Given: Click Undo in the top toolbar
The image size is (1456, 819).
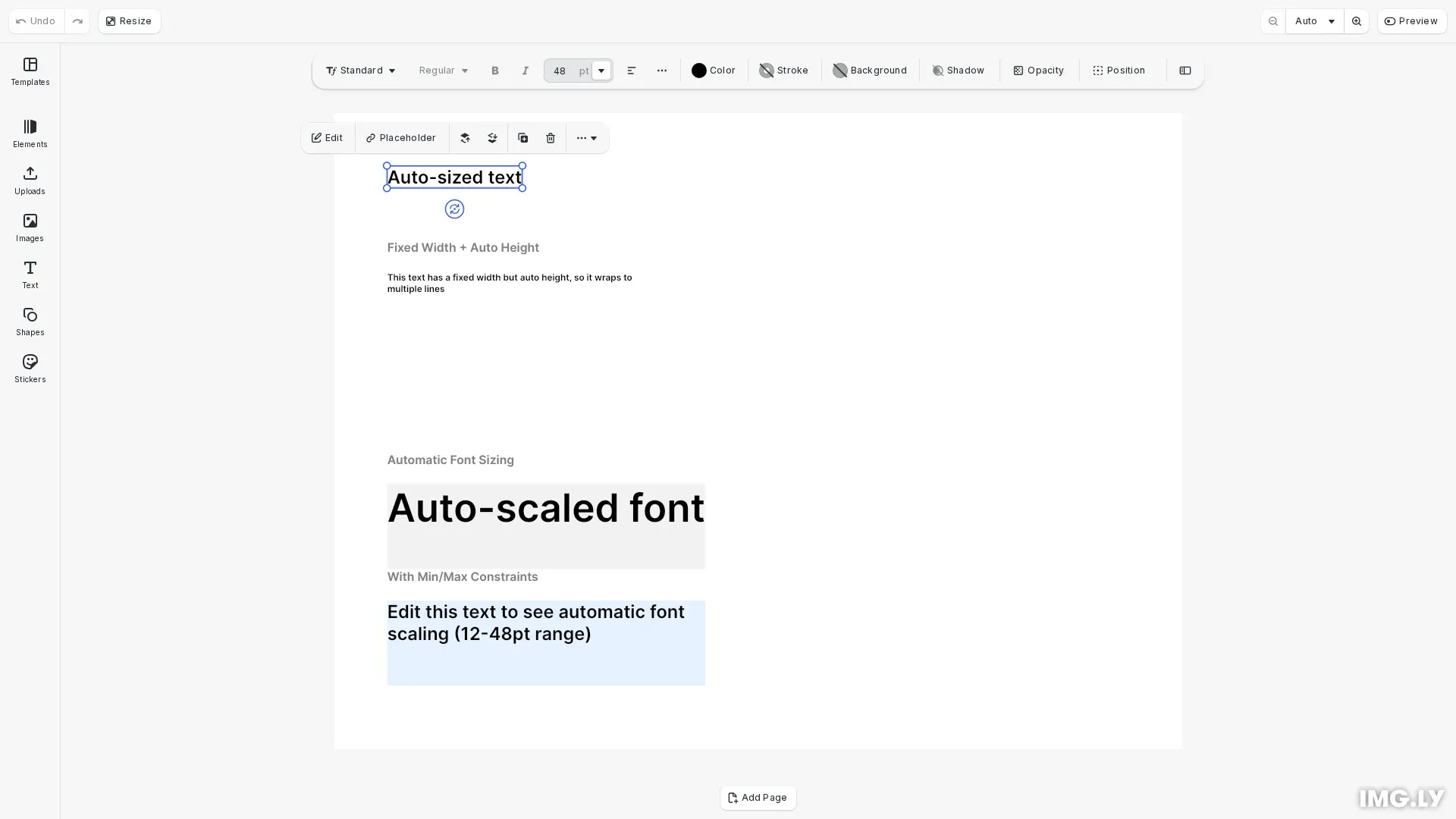Looking at the screenshot, I should 34,20.
